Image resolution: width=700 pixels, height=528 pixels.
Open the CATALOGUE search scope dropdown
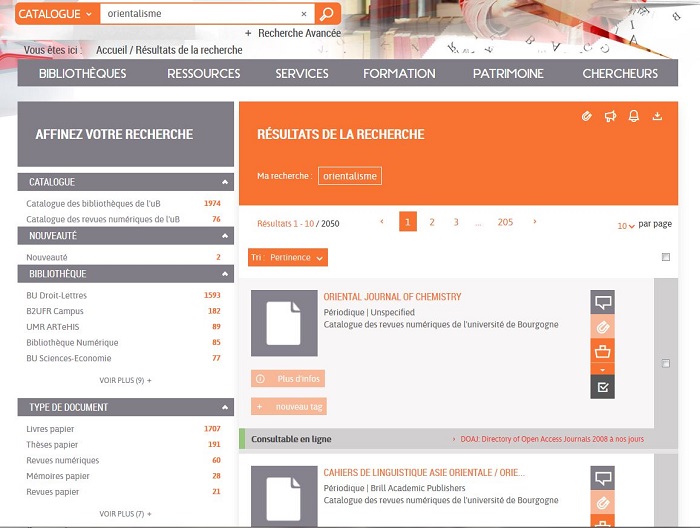[56, 14]
